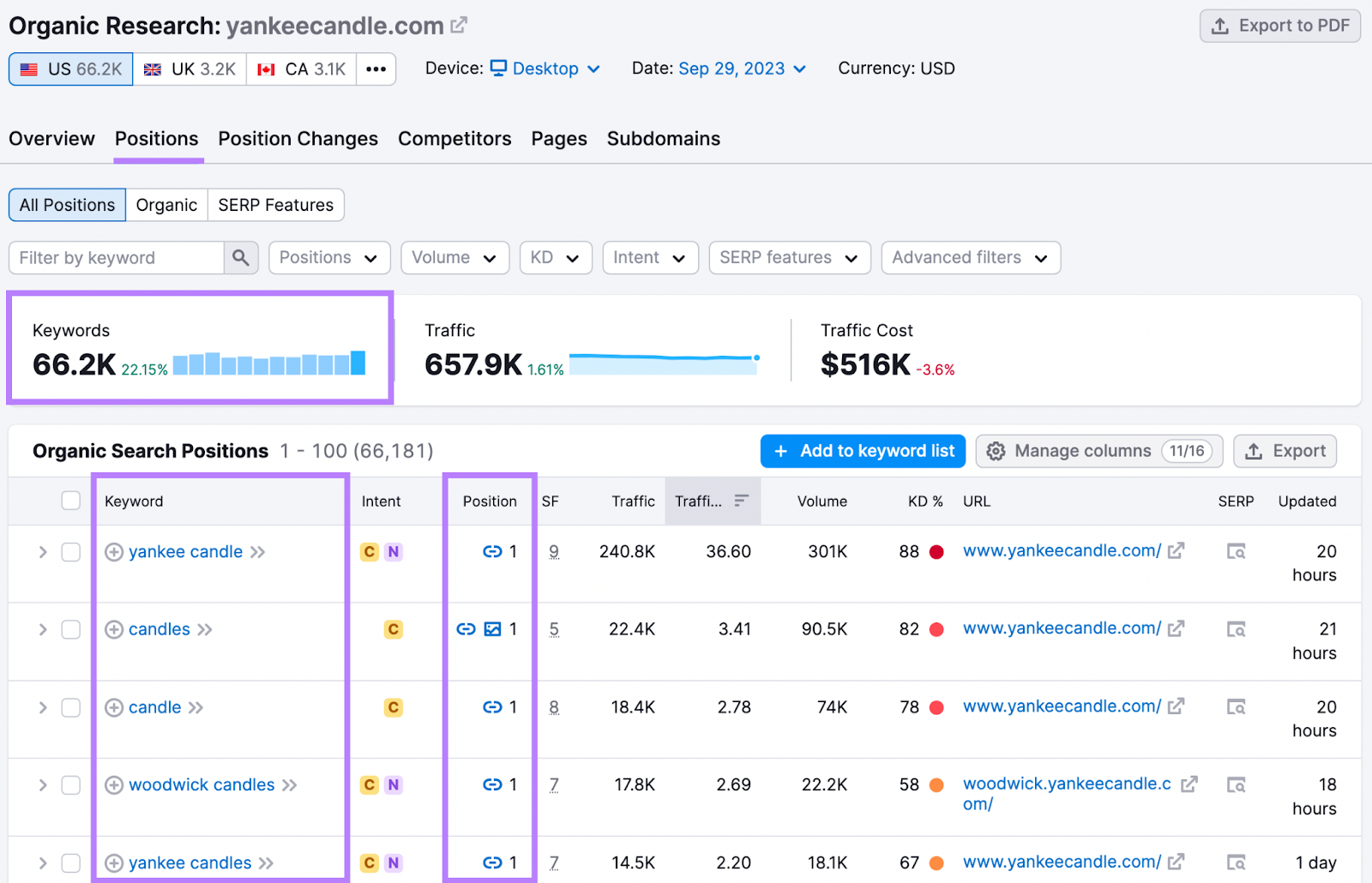Open the Intent filter dropdown

tap(650, 258)
